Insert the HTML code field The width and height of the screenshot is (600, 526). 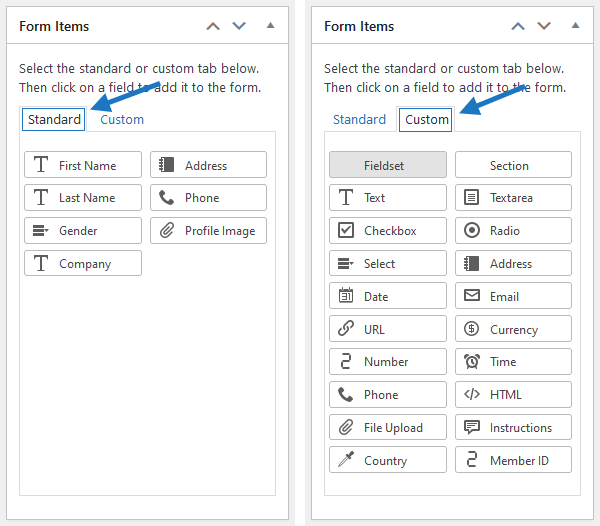[513, 394]
